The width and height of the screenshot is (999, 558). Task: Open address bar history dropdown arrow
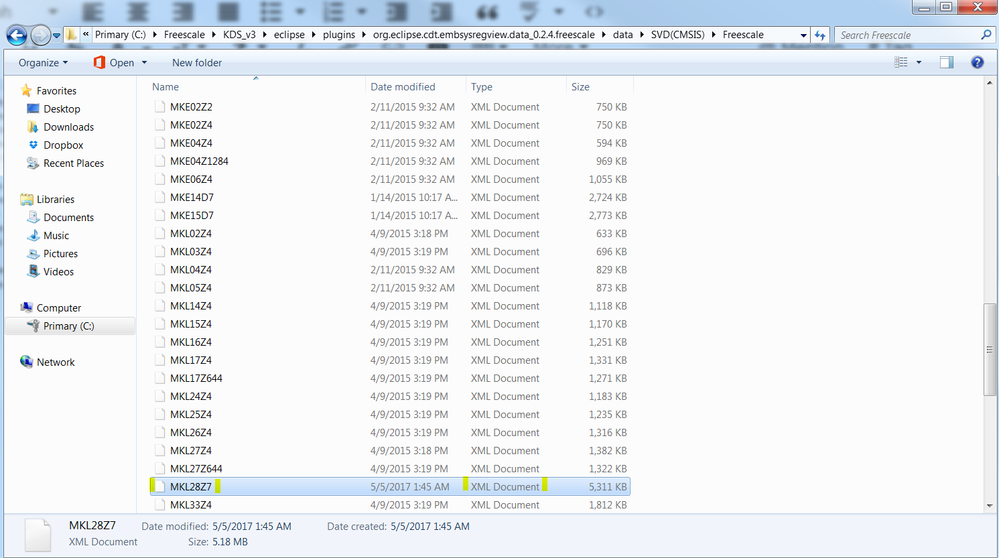(x=803, y=35)
